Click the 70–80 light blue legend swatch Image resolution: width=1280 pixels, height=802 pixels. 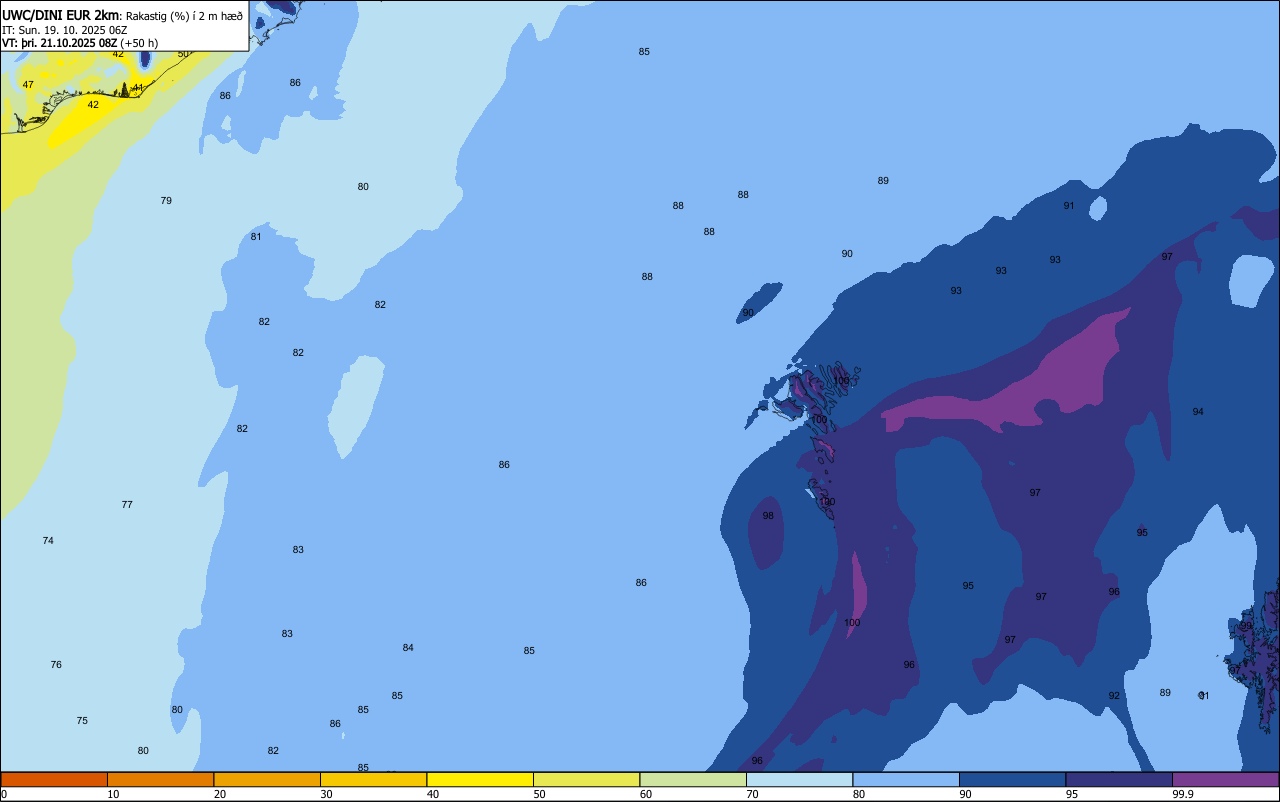coord(799,779)
